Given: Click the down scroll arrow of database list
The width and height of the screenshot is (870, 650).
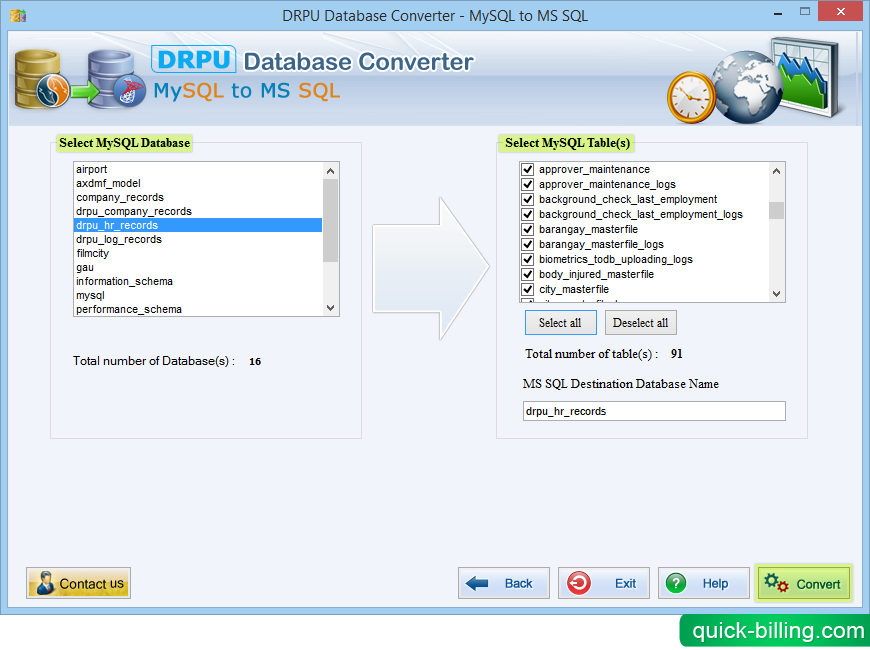Looking at the screenshot, I should (330, 308).
